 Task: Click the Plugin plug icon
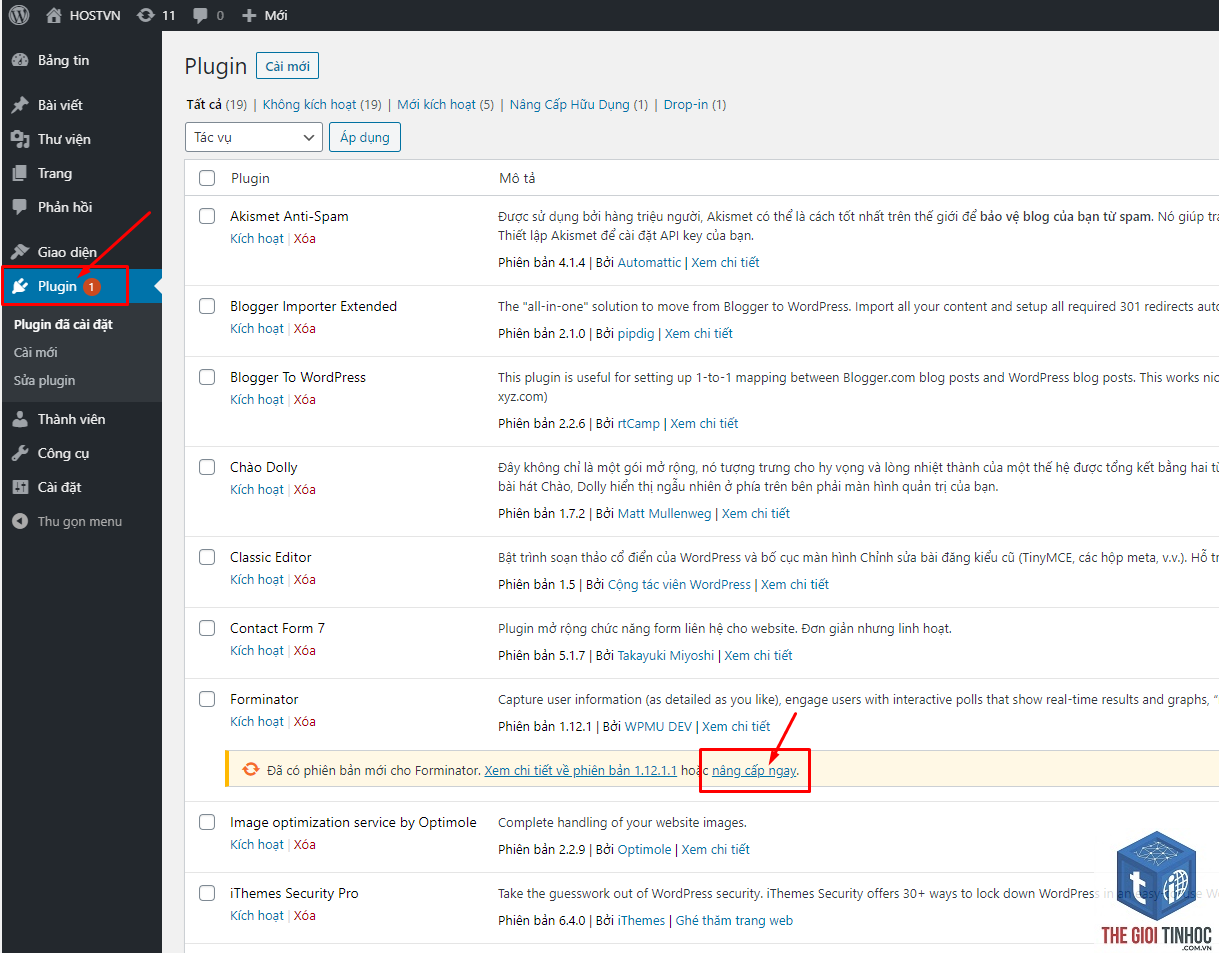point(20,286)
